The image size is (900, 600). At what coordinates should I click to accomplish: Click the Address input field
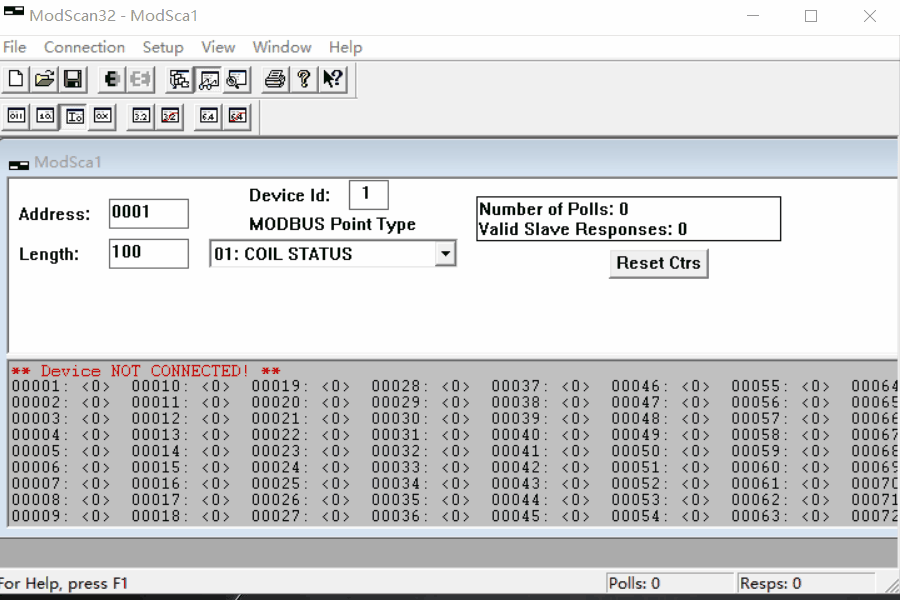click(148, 213)
